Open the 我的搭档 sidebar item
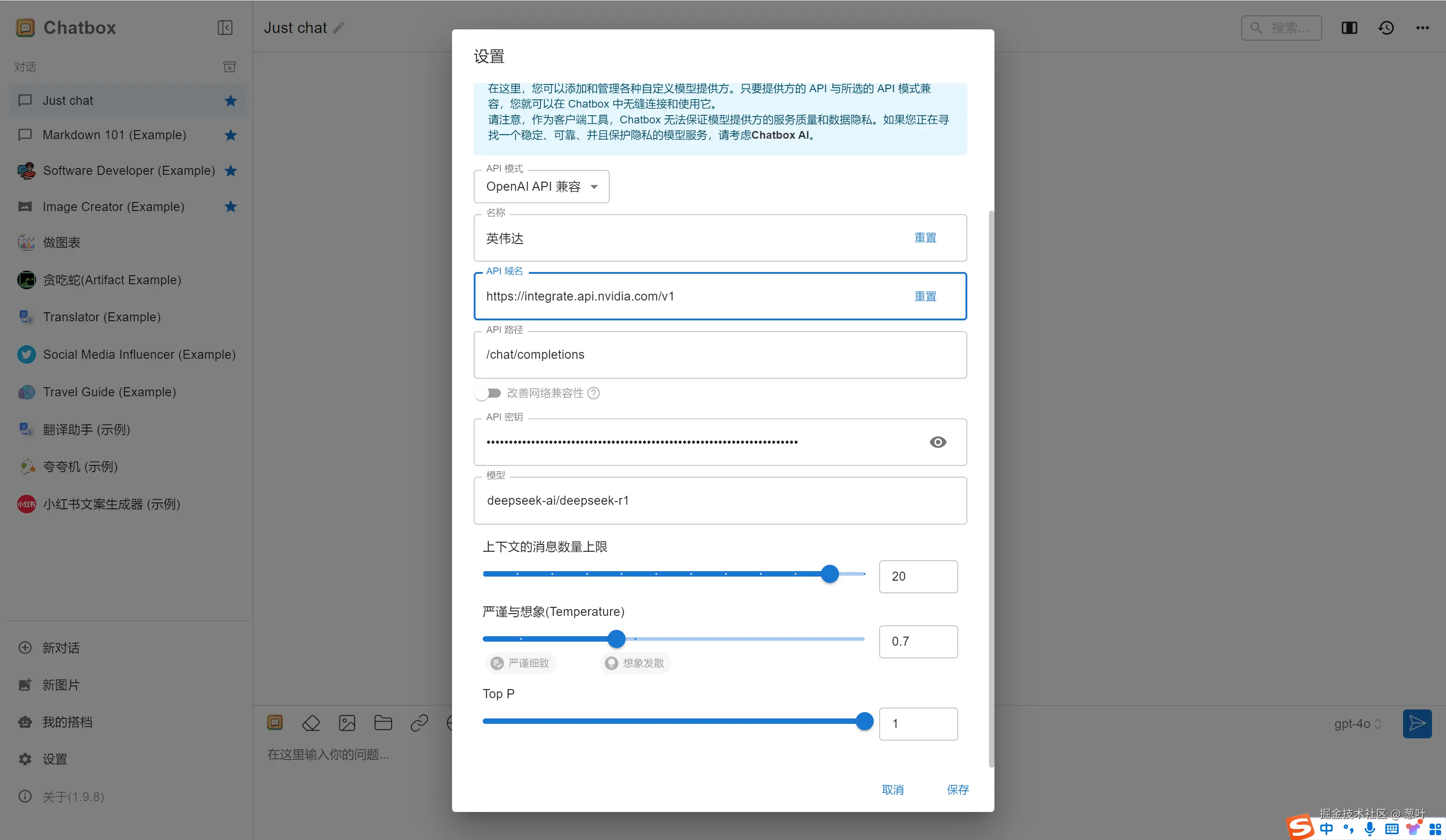 coord(67,722)
